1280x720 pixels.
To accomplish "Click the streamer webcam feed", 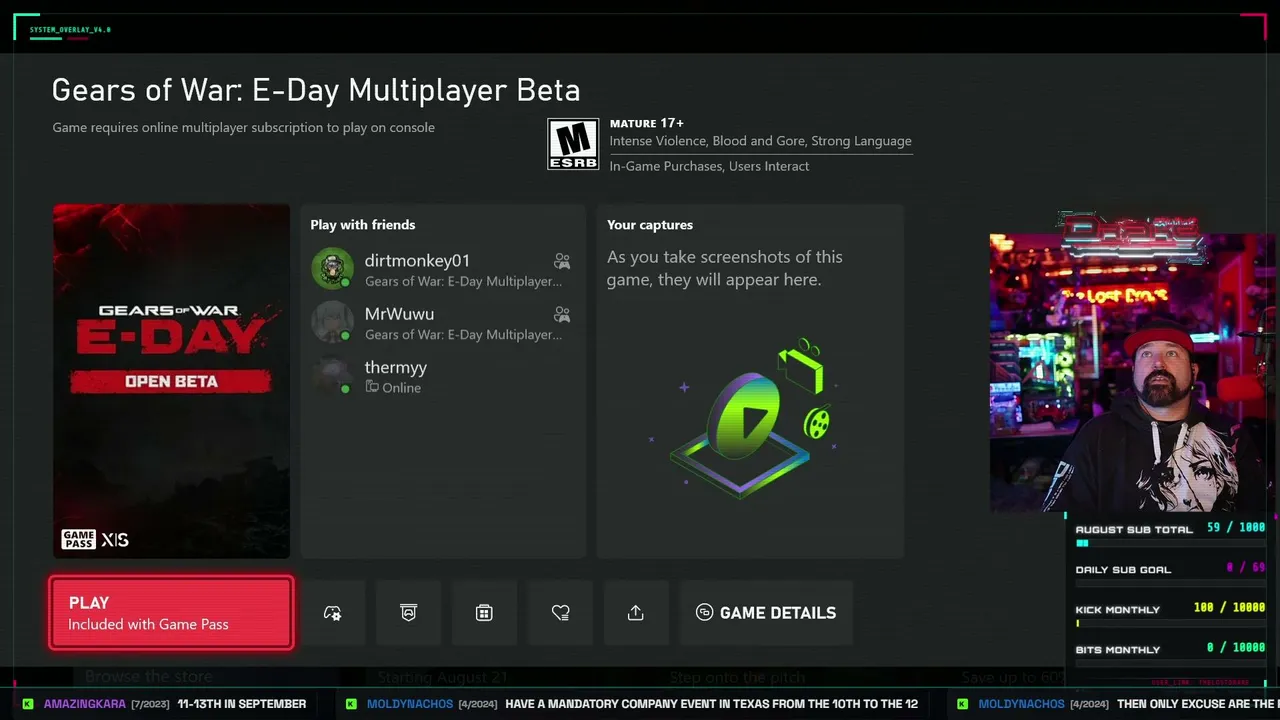I will (x=1132, y=373).
